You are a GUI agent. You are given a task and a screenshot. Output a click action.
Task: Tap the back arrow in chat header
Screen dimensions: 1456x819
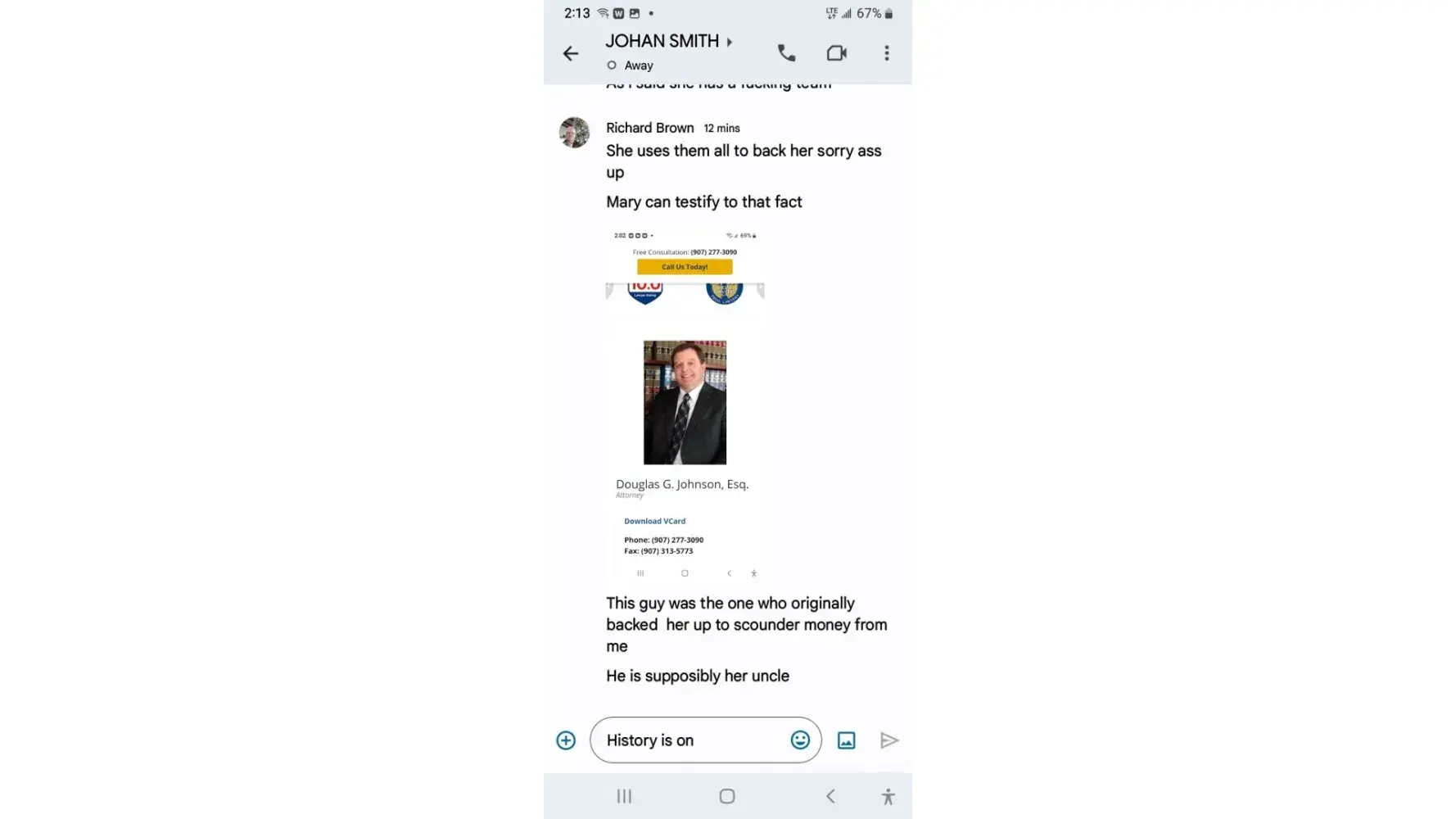571,54
